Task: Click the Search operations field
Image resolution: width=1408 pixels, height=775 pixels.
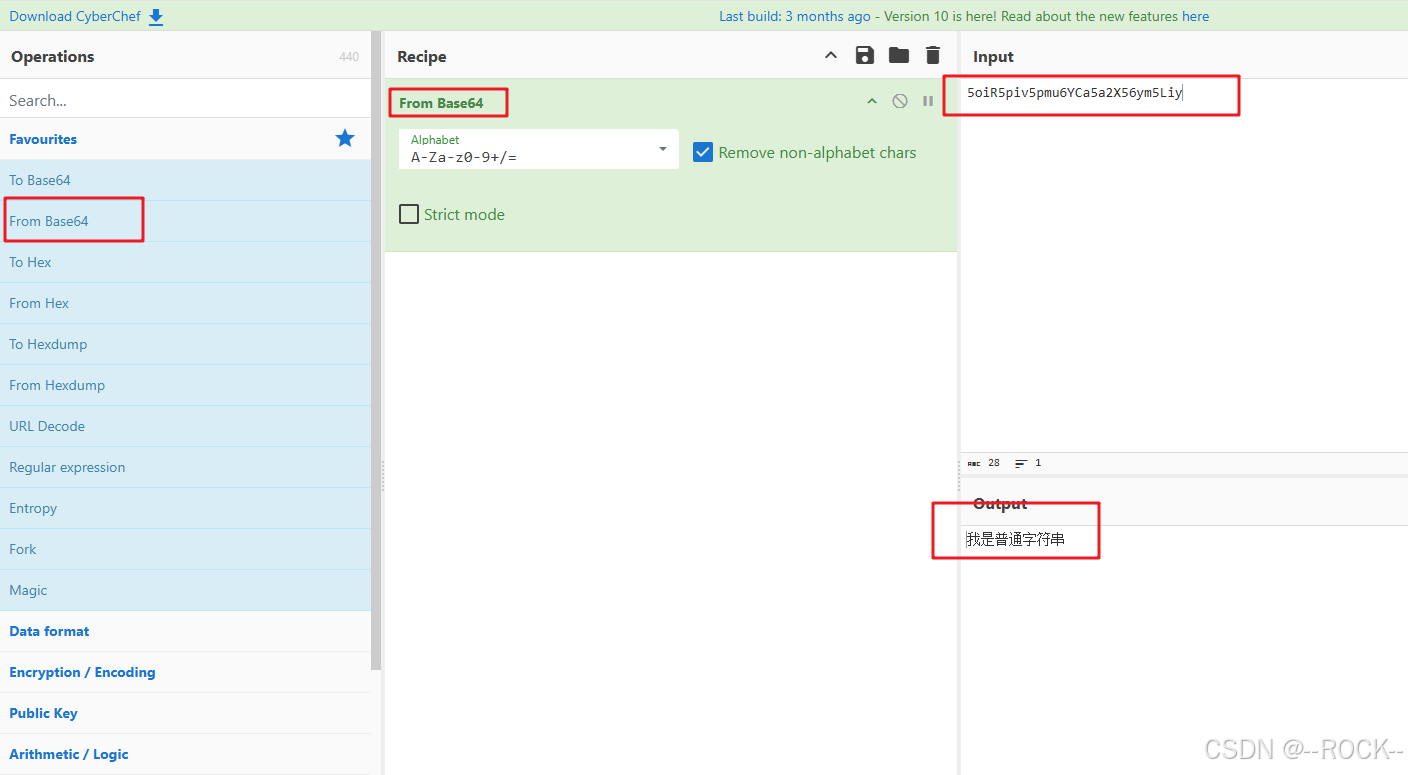Action: click(x=150, y=100)
